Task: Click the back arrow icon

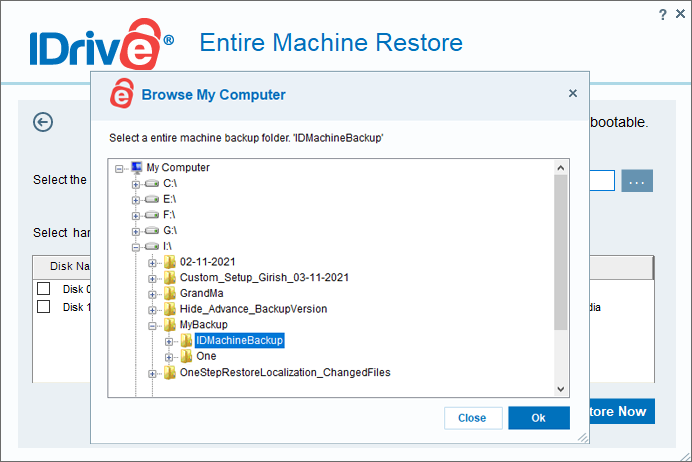Action: (42, 122)
